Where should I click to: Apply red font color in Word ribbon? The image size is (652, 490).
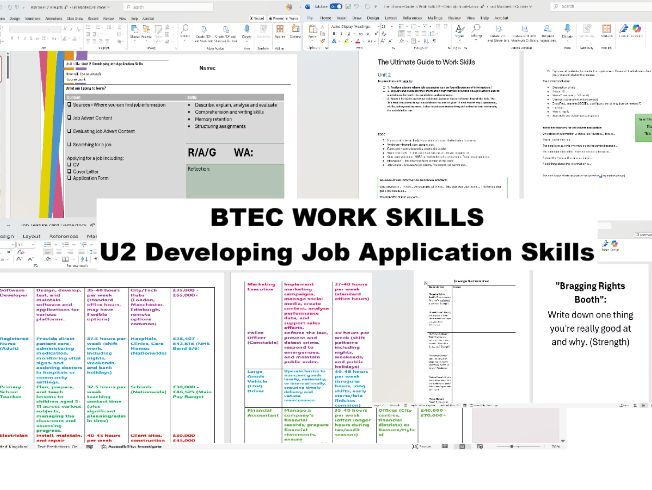pos(358,41)
